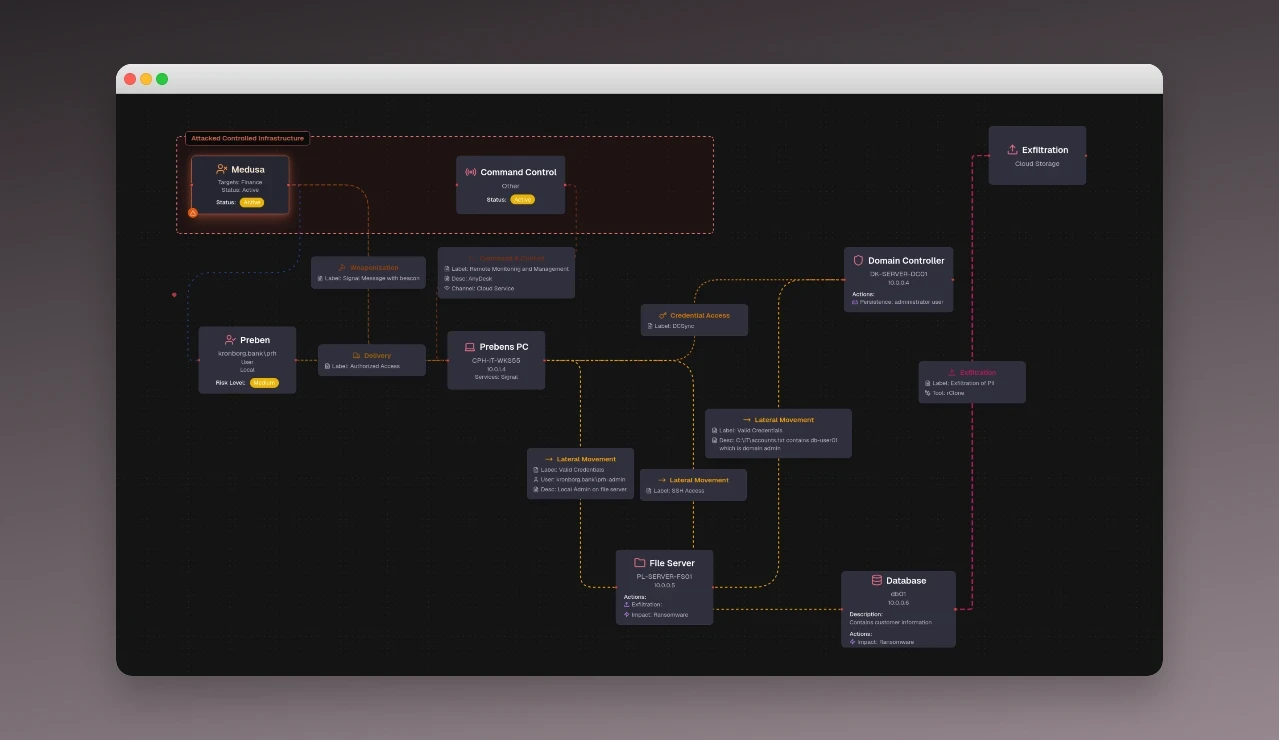Select the Command Control node title
Viewport: 1279px width, 740px height.
pyautogui.click(x=518, y=172)
